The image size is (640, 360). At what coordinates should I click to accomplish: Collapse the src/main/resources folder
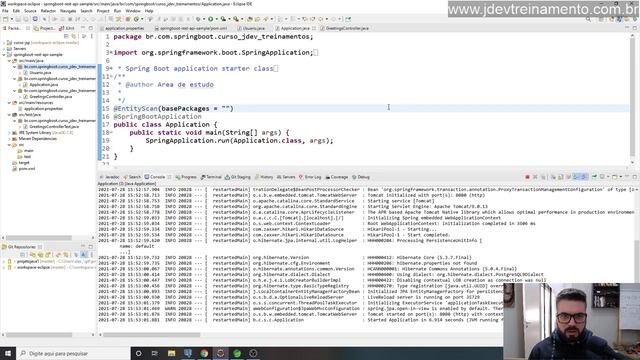pos(9,103)
